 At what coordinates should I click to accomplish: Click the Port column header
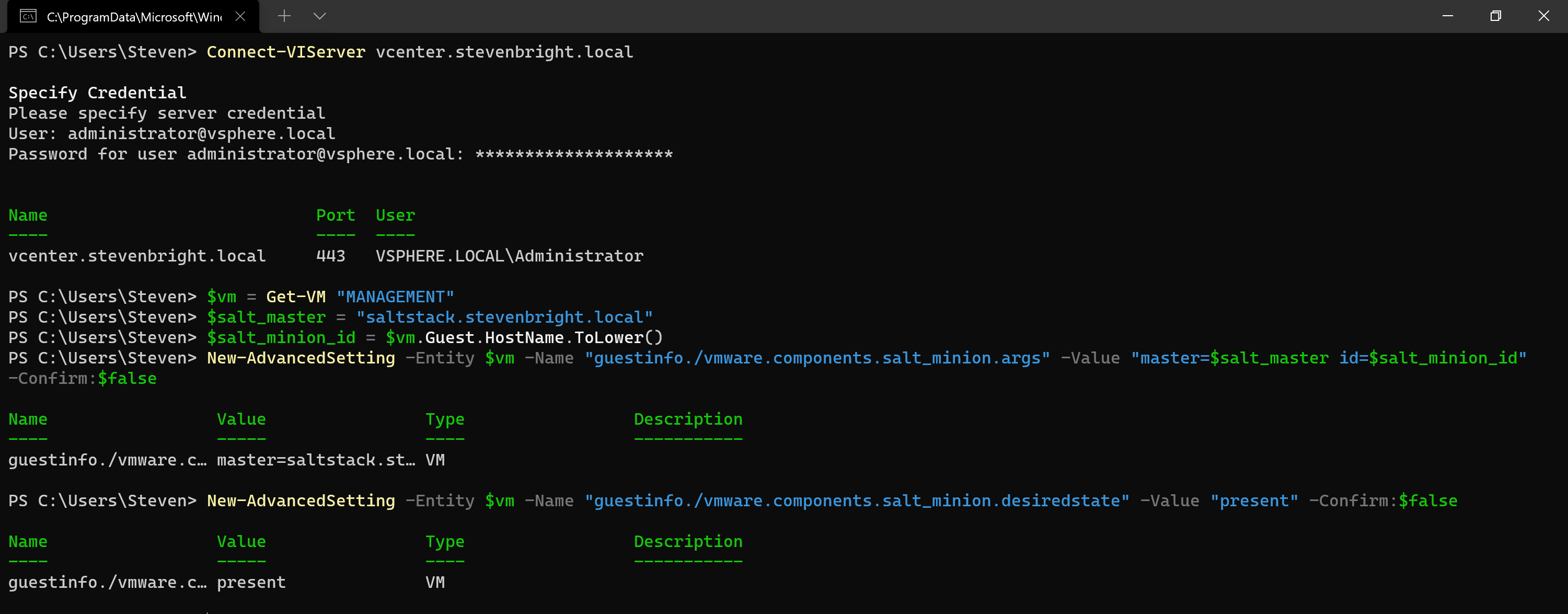click(336, 215)
